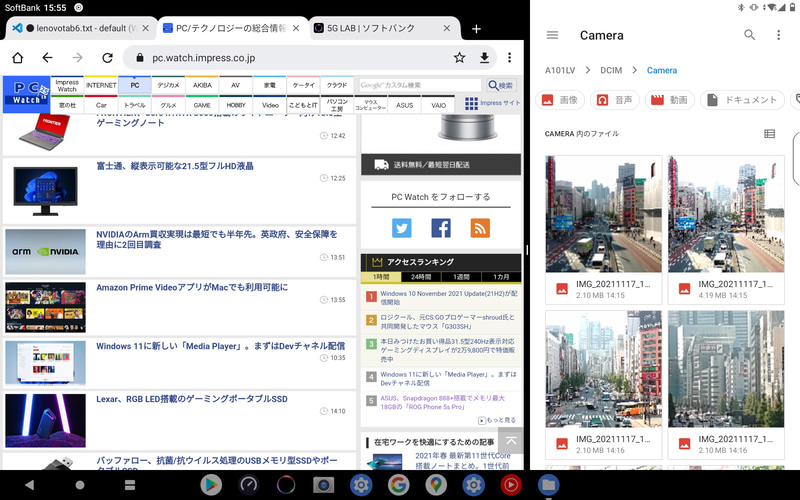Follow PC Watch on Twitter
800x500 pixels.
[402, 228]
